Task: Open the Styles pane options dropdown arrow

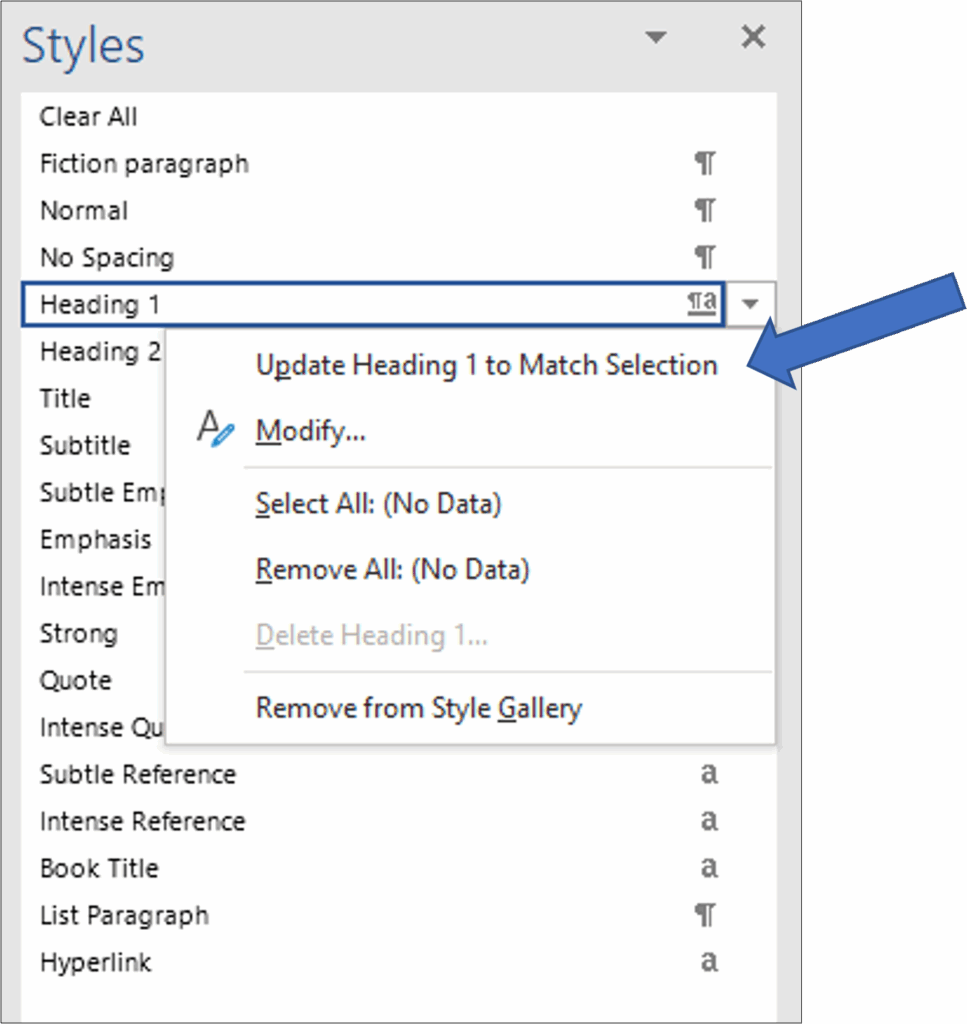Action: 656,37
